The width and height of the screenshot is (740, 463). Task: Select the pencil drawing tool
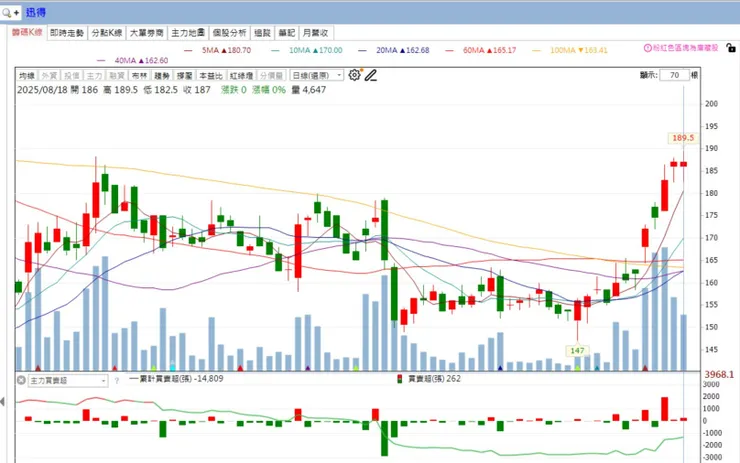370,75
